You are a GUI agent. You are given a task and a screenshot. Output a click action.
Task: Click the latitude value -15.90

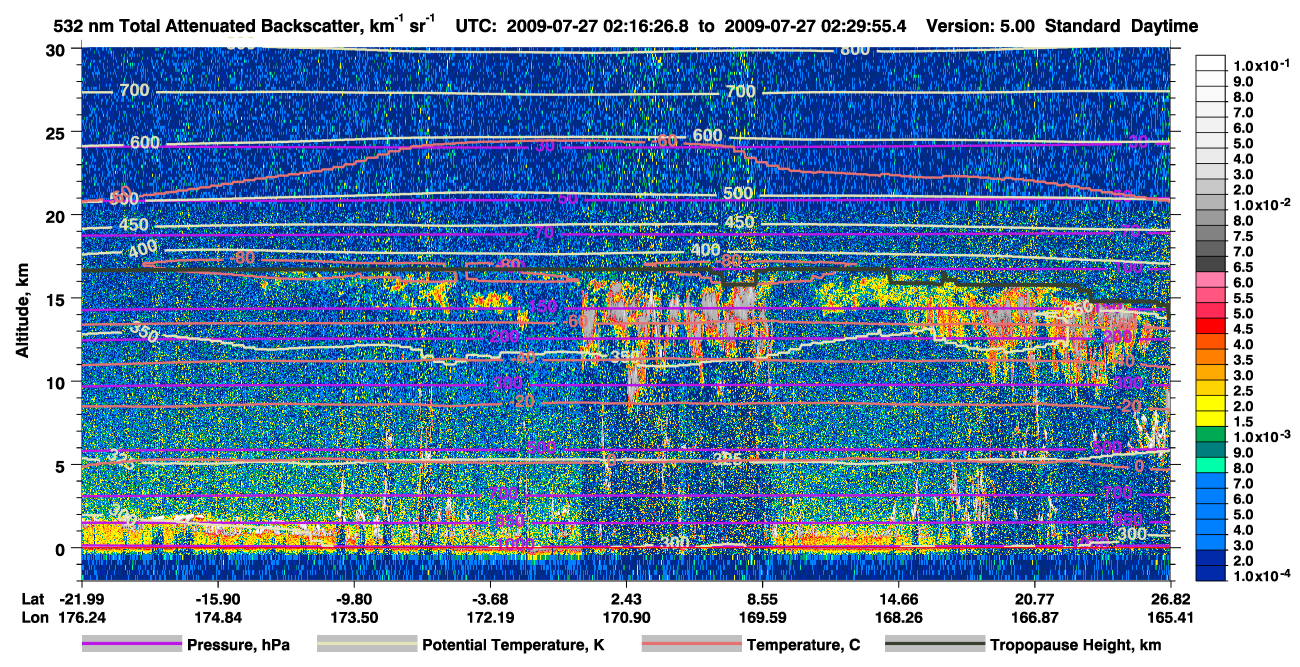[x=218, y=597]
